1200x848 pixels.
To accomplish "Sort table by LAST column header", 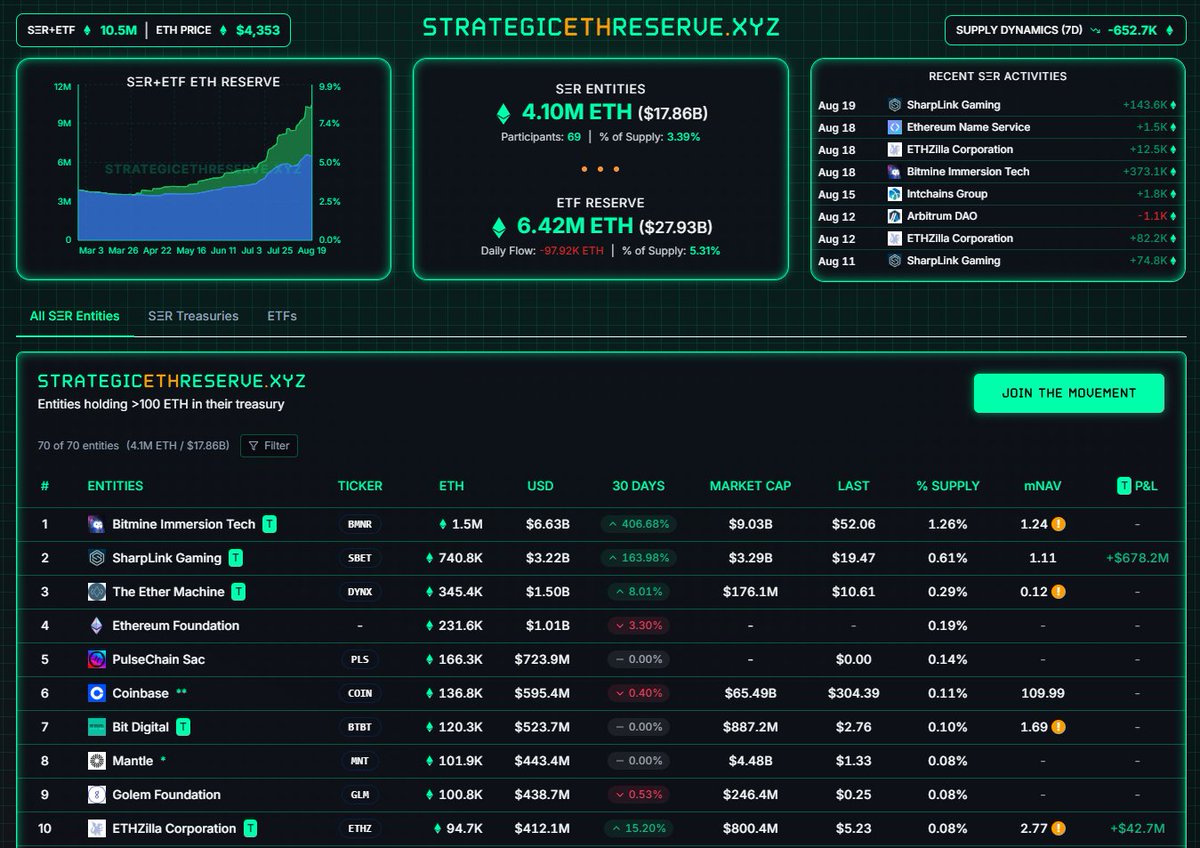I will (x=853, y=486).
